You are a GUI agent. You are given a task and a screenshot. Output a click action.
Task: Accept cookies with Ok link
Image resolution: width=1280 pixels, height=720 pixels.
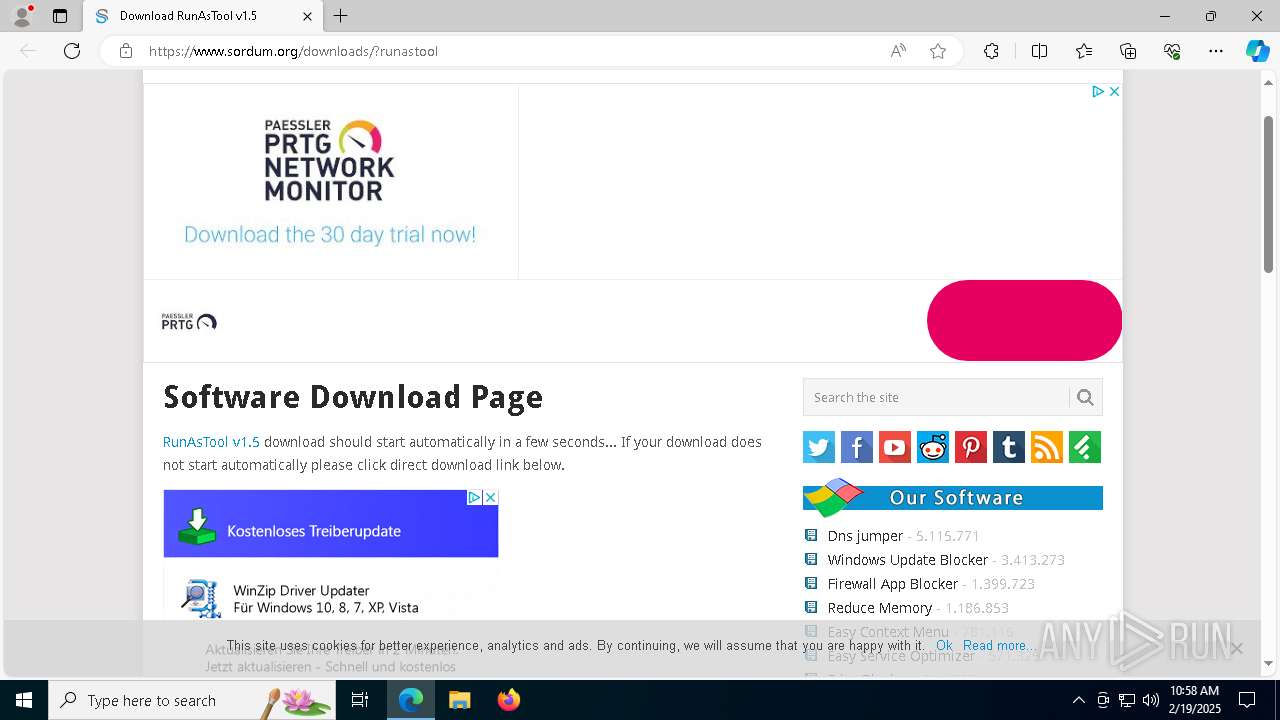(944, 646)
